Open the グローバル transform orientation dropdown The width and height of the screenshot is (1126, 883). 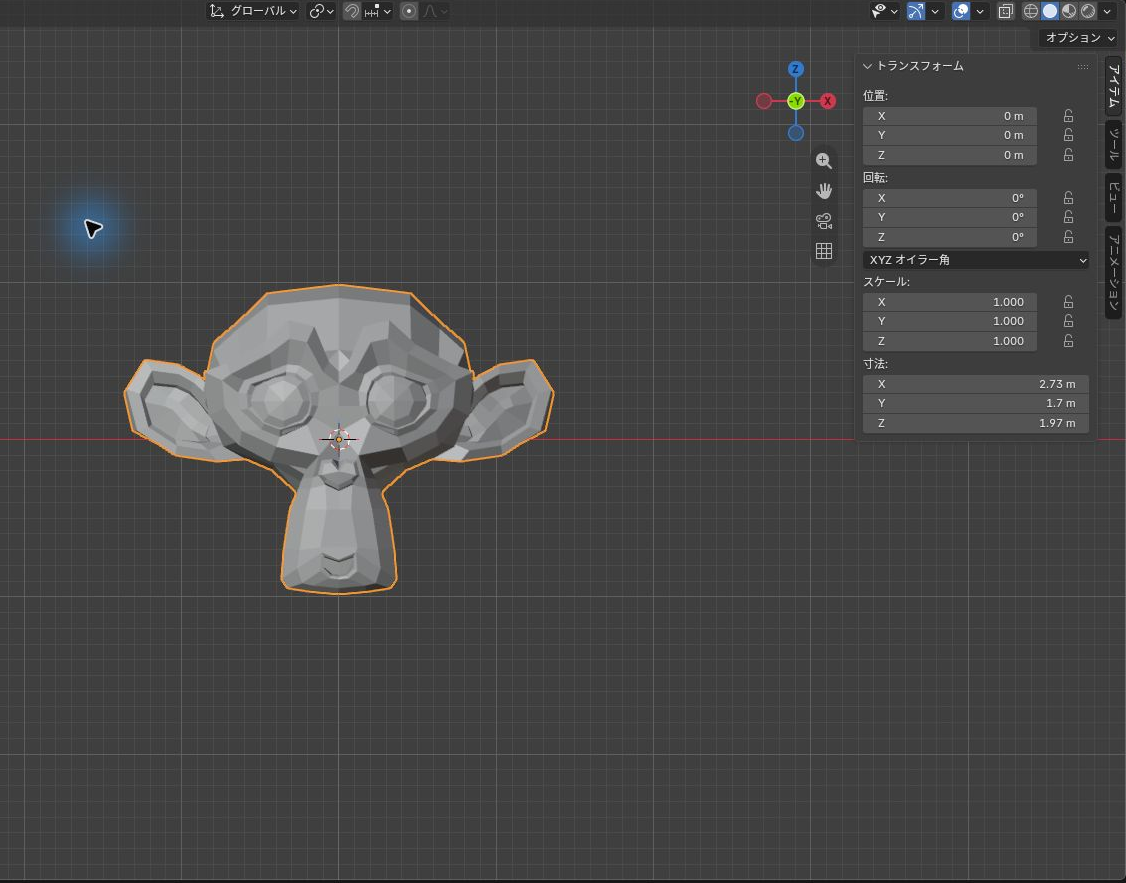pyautogui.click(x=253, y=11)
